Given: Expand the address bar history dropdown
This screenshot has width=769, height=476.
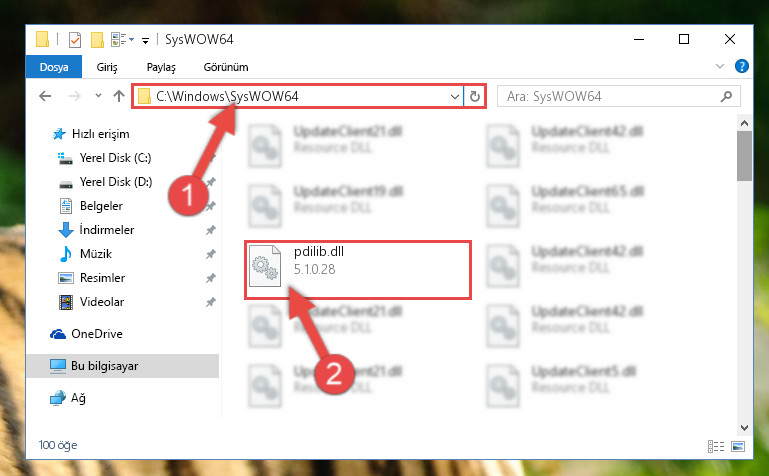Looking at the screenshot, I should tap(455, 97).
